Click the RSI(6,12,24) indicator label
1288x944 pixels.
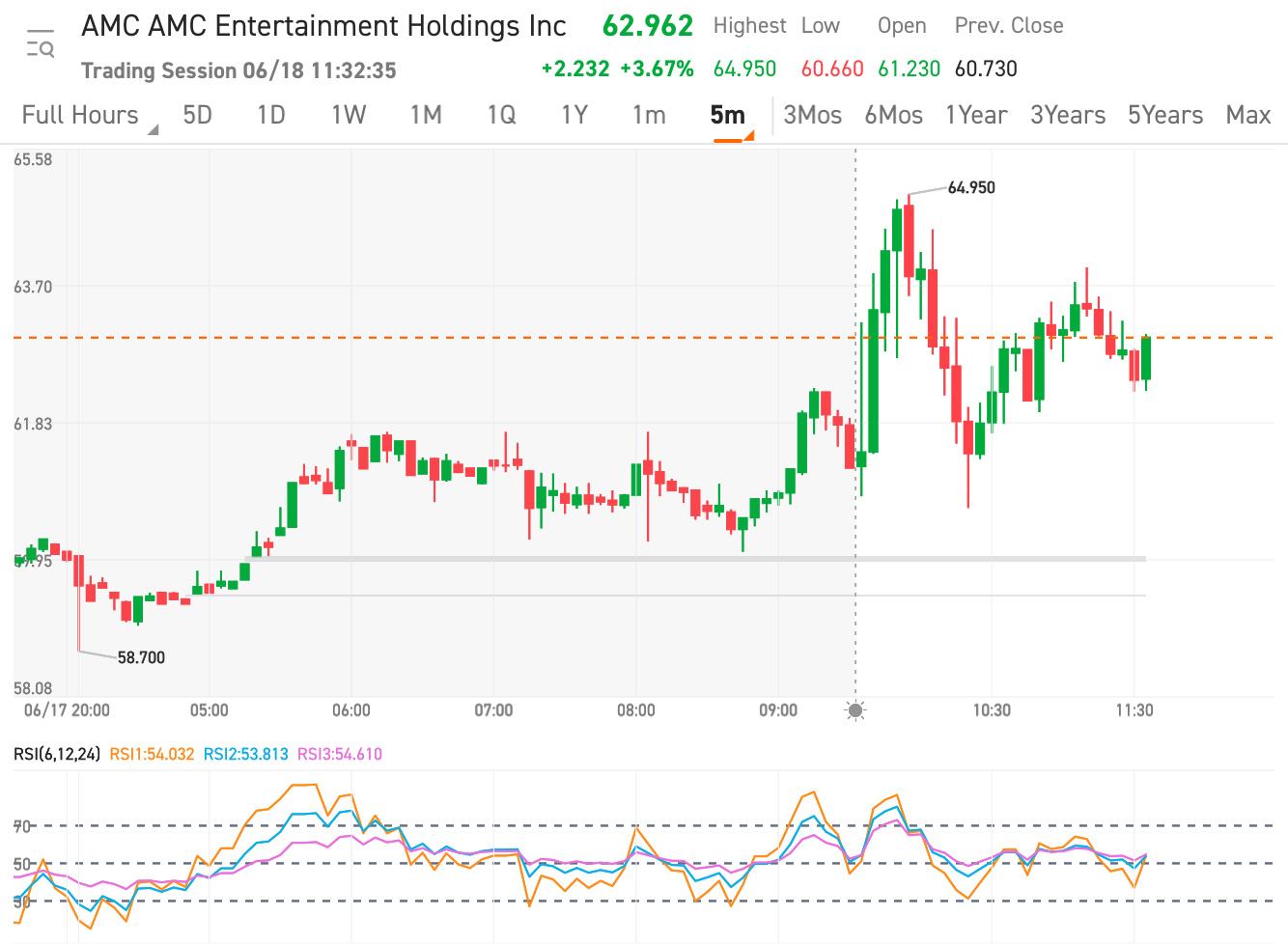point(57,754)
